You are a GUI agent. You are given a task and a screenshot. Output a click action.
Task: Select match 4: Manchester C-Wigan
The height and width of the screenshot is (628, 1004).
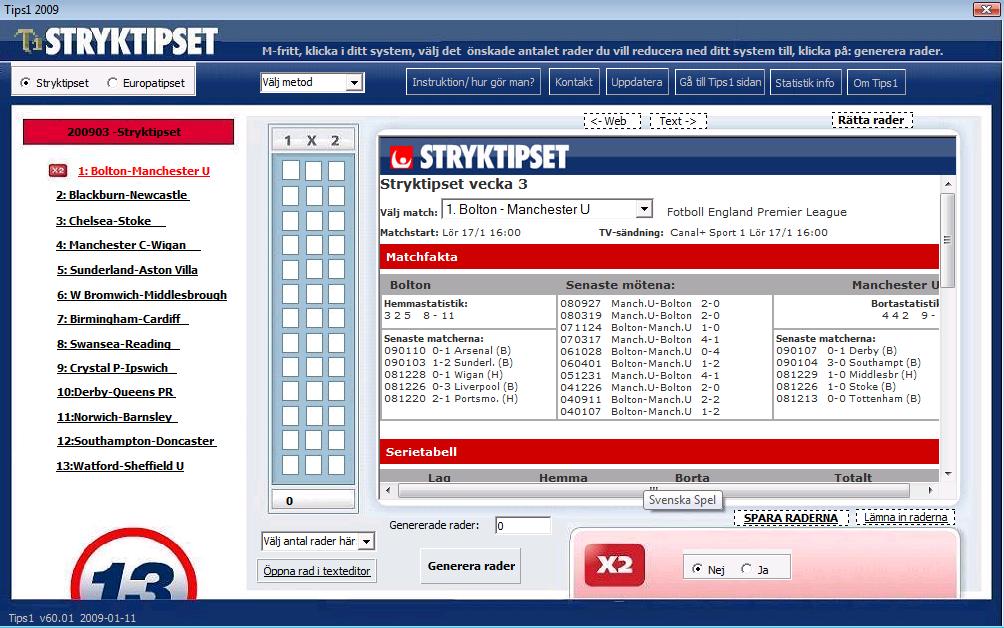pos(128,245)
